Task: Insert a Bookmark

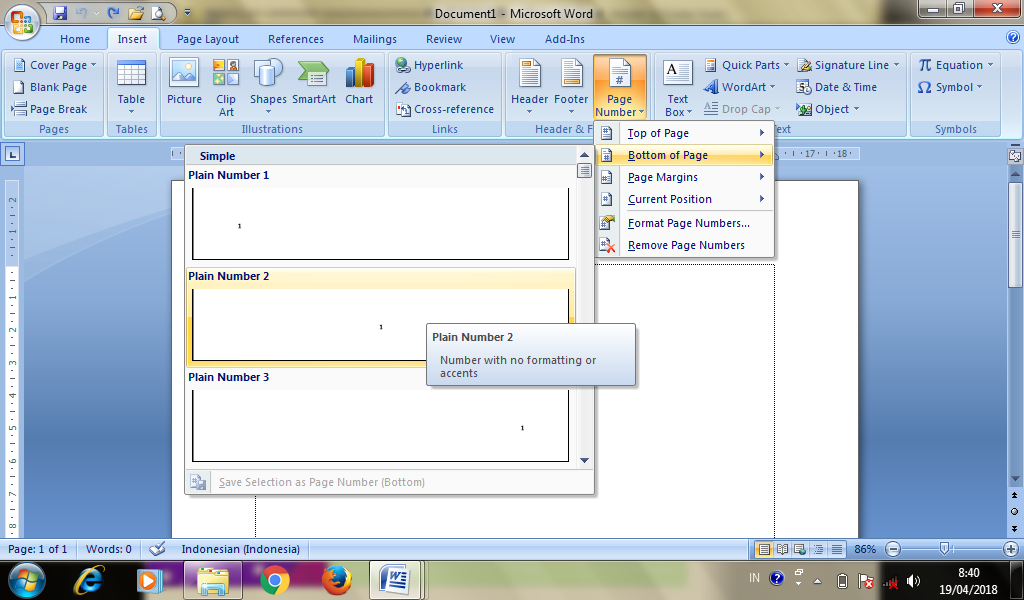Action: (x=431, y=87)
